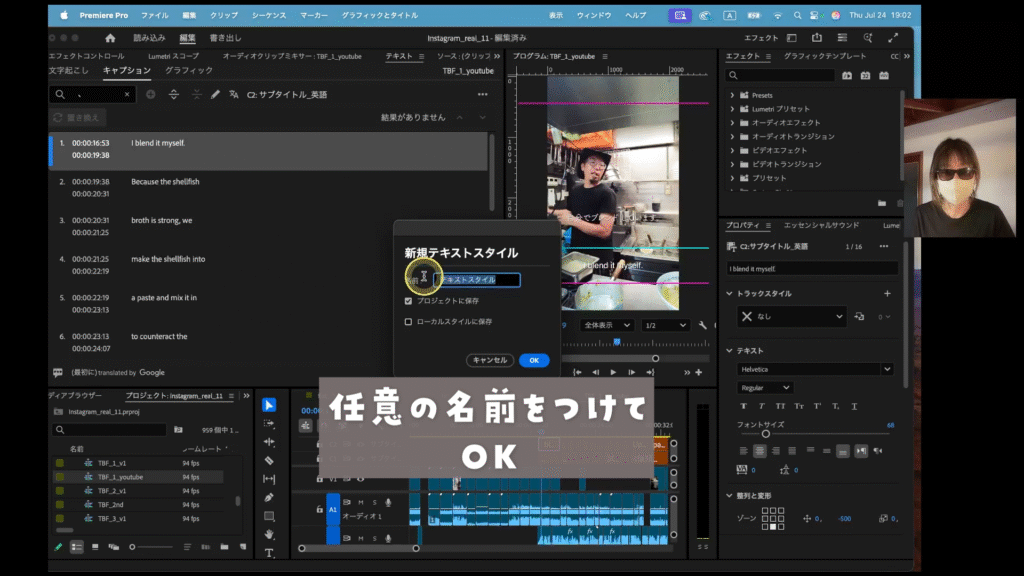Toggle faux bold text style
The width and height of the screenshot is (1024, 576).
click(x=743, y=406)
